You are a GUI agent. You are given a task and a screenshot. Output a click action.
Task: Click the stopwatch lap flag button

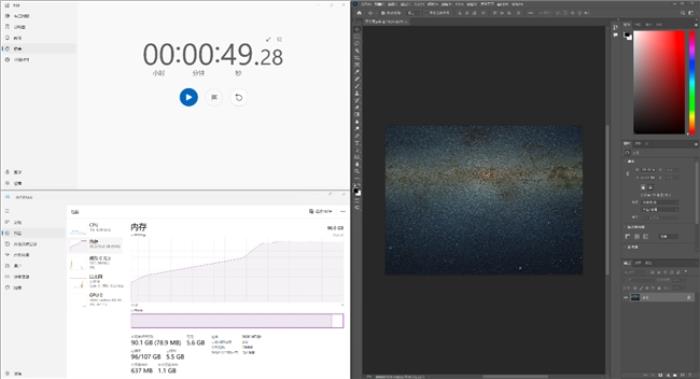[214, 97]
